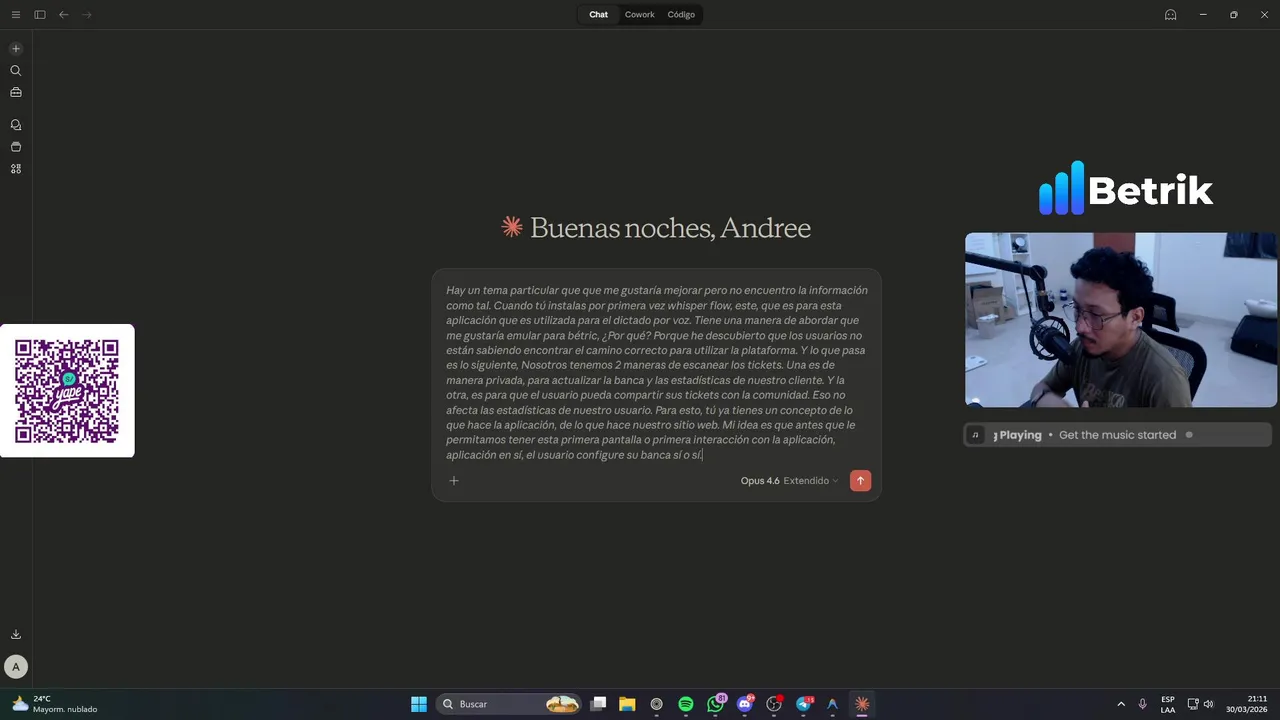Click the Playing music status bar

(1118, 435)
